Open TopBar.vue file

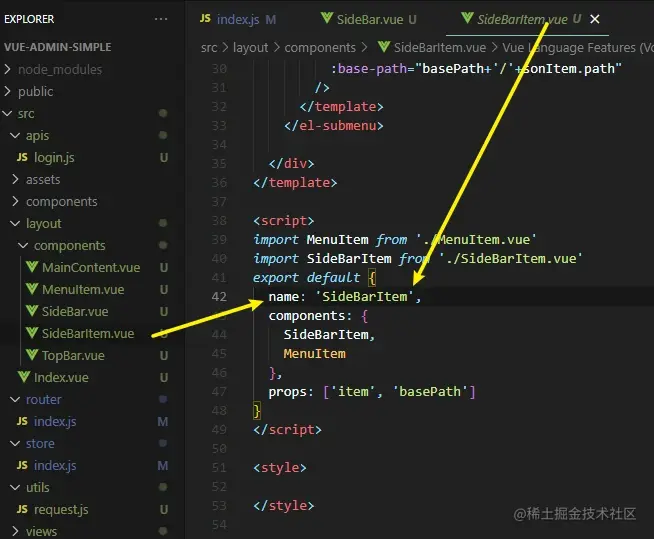coord(73,355)
